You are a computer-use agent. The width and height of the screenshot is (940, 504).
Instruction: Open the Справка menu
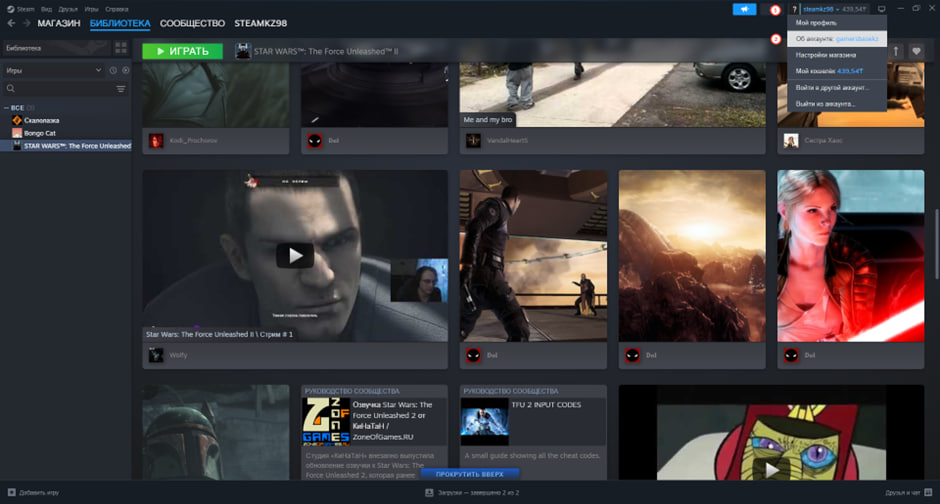click(116, 9)
